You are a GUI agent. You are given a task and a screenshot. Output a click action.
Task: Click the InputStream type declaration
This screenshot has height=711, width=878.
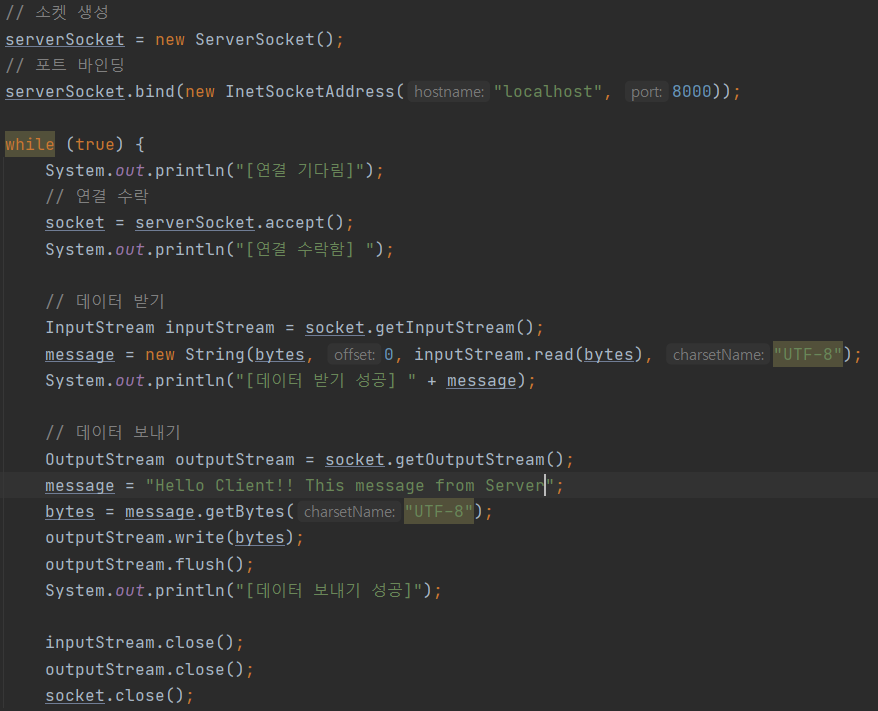100,328
